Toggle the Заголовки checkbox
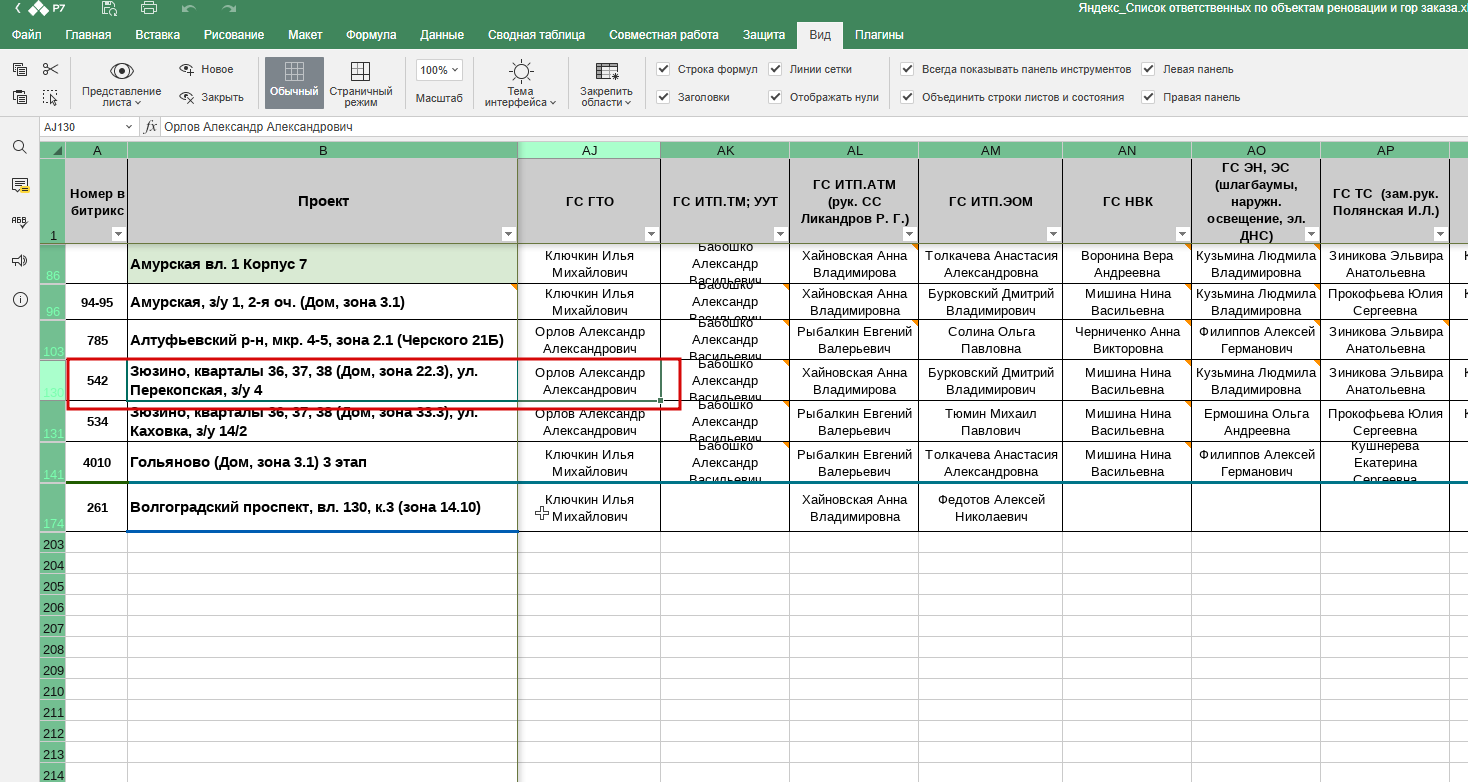Viewport: 1468px width, 782px height. pos(663,97)
